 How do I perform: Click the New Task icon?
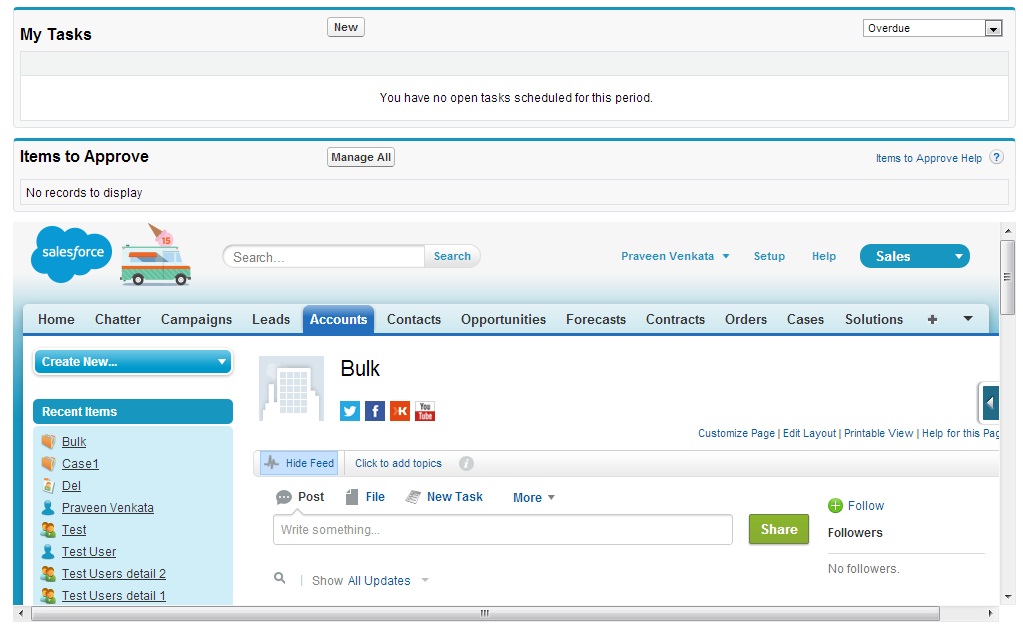coord(413,497)
